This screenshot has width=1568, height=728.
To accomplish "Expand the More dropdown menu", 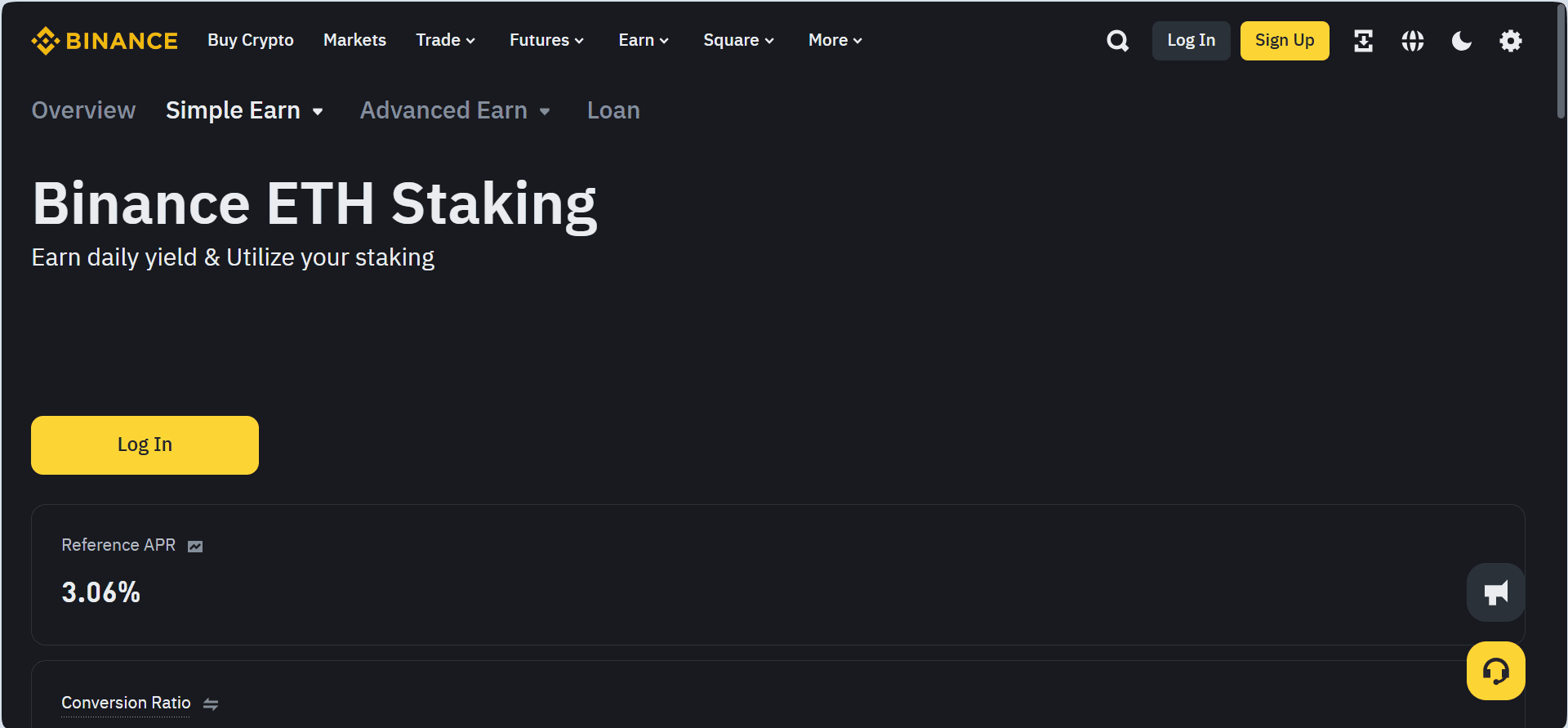I will [x=835, y=40].
